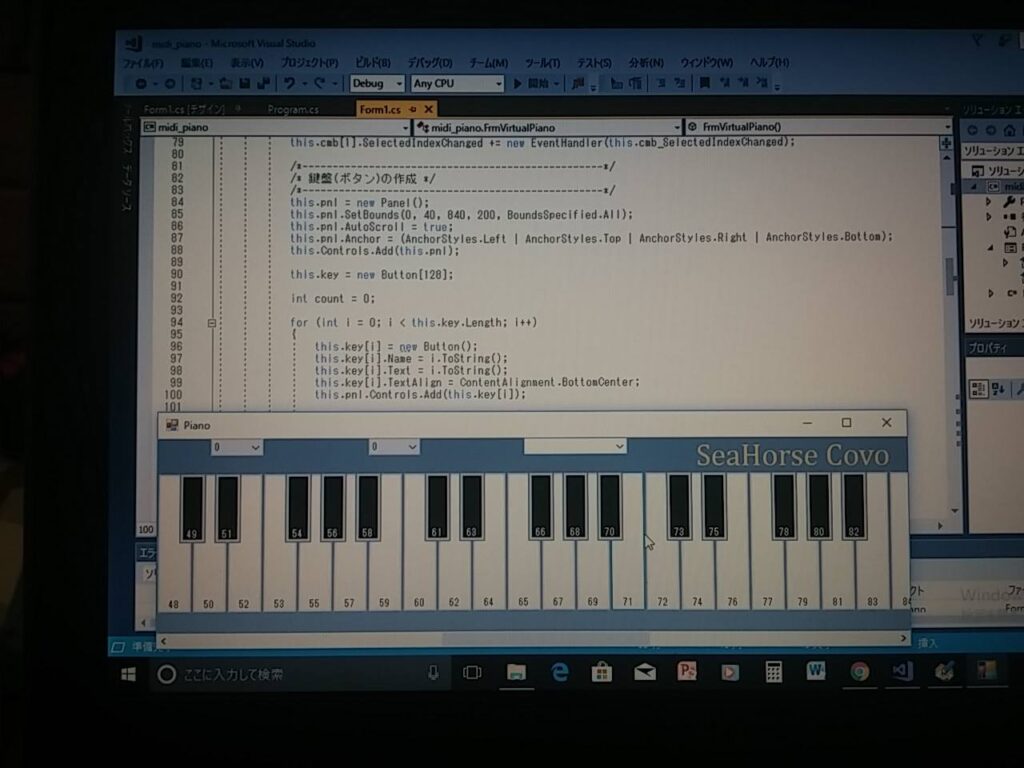This screenshot has height=768, width=1024.
Task: Pin the Form1.cs tab
Action: point(413,109)
